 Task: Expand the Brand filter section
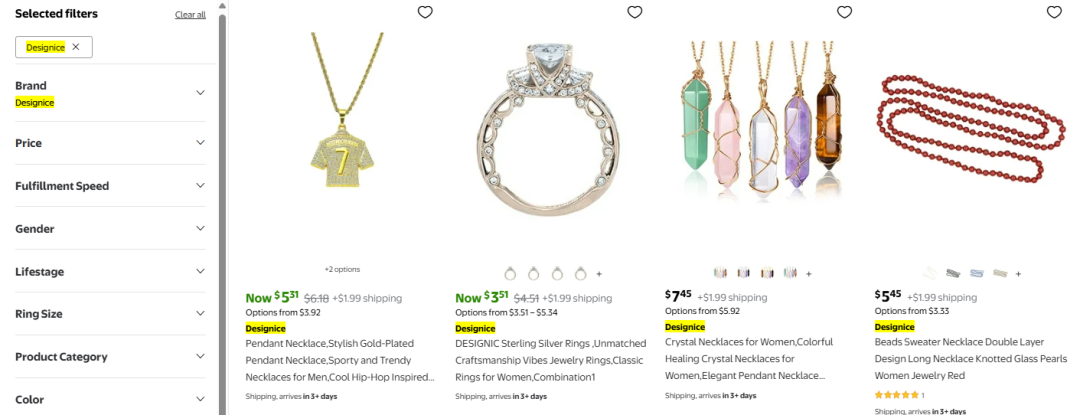[x=200, y=93]
